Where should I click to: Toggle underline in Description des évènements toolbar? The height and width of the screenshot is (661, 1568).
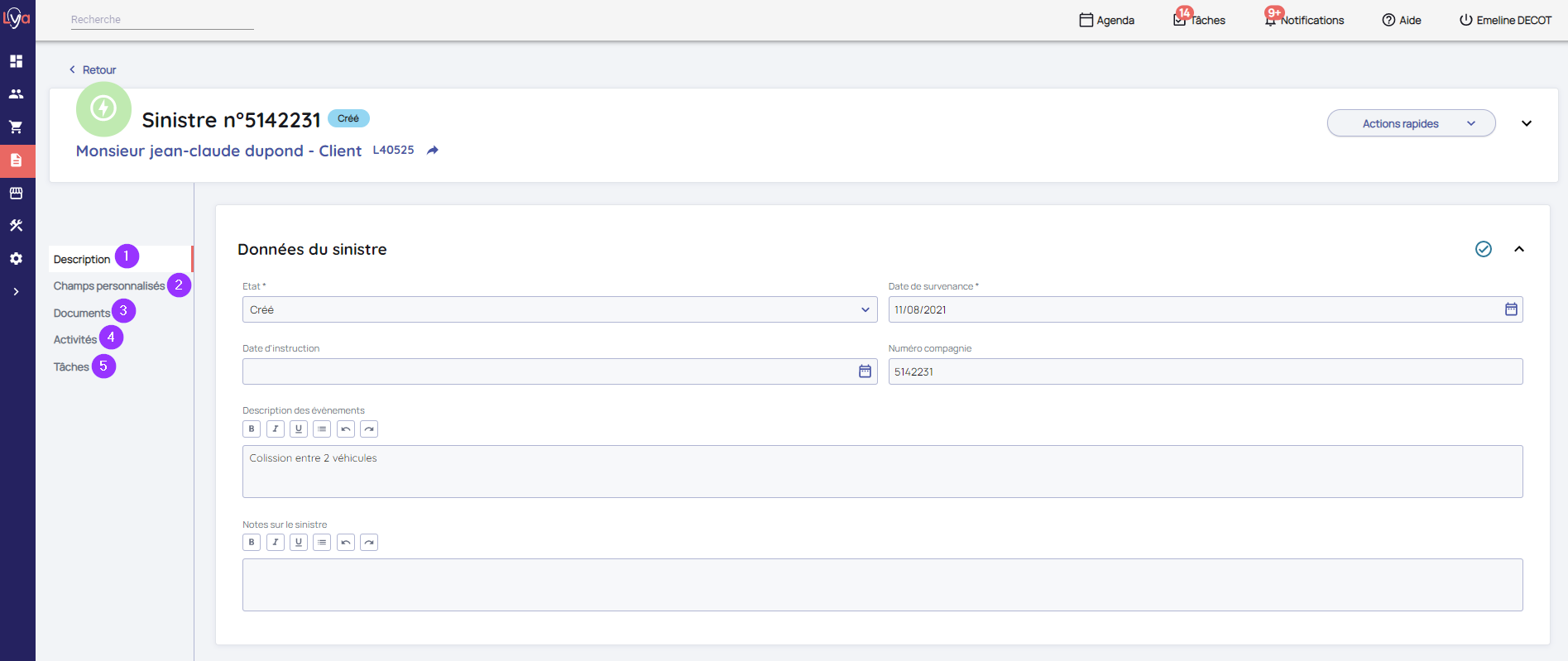click(299, 429)
